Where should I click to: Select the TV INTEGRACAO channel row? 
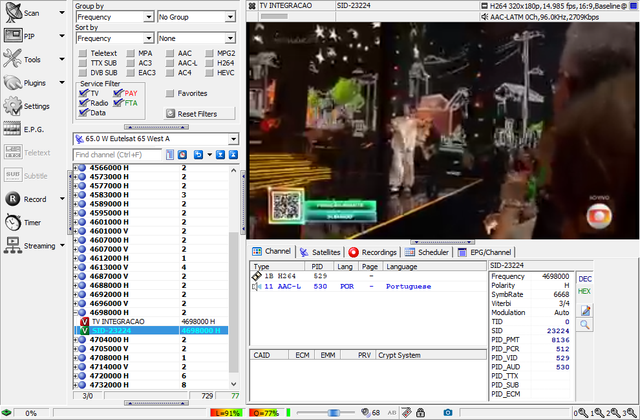click(x=151, y=322)
